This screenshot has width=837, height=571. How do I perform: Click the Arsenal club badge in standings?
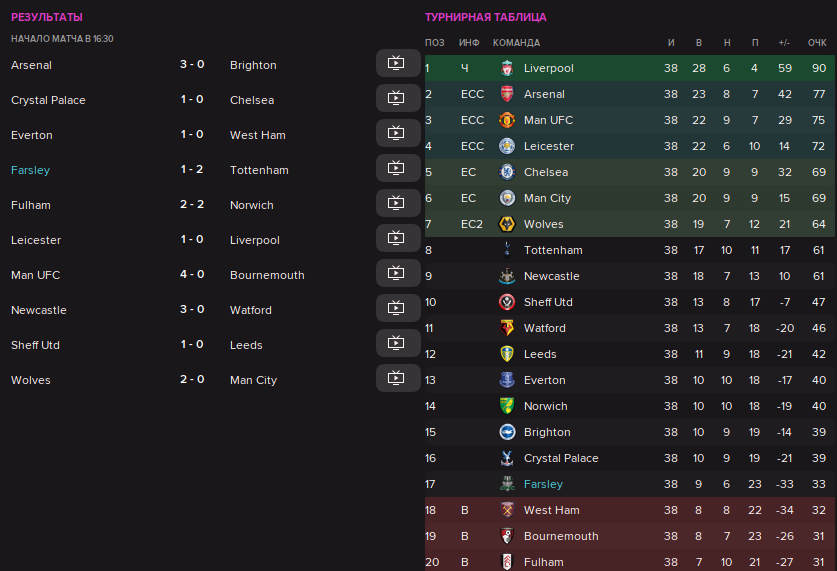coord(507,94)
